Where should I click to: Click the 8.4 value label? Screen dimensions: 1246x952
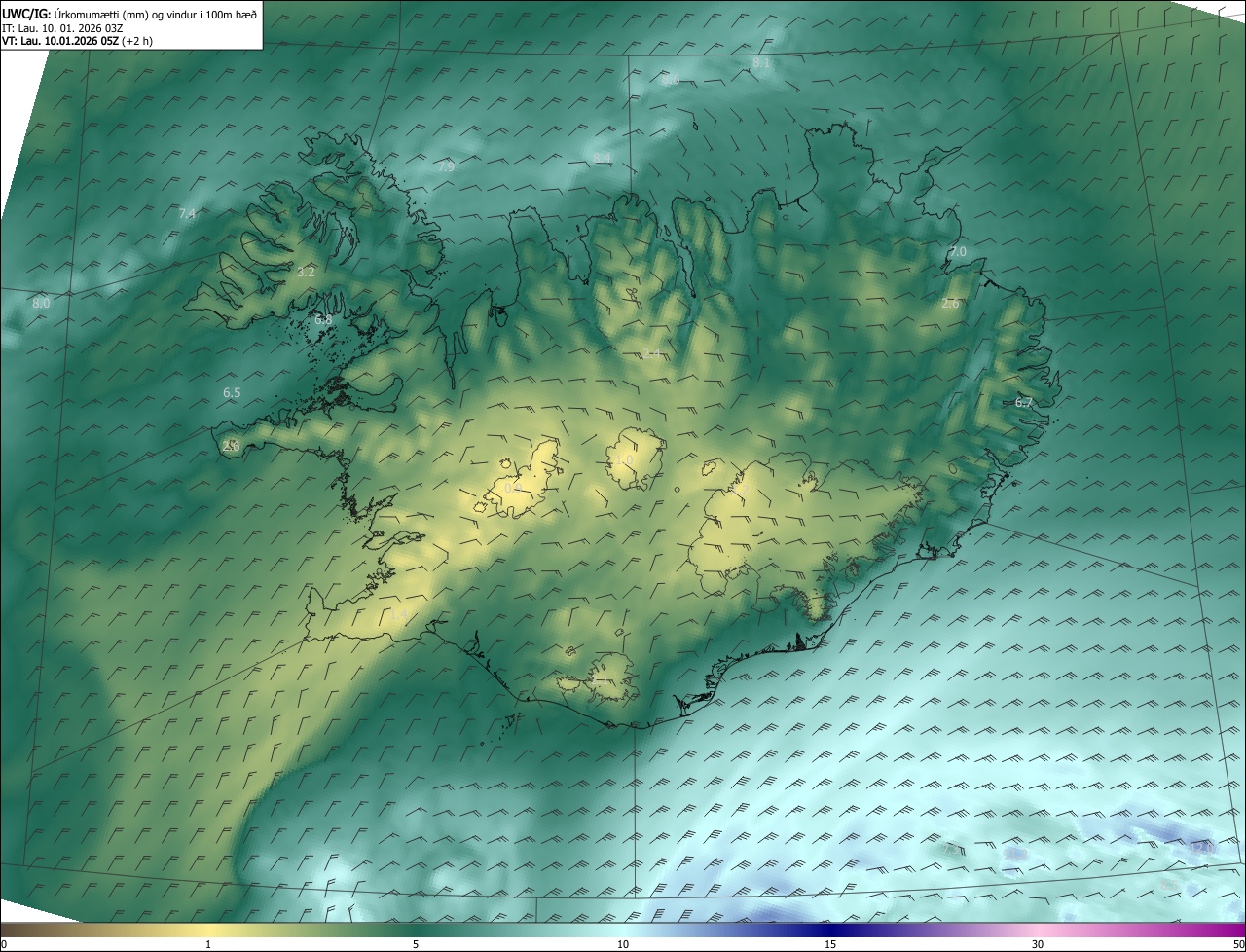pyautogui.click(x=602, y=158)
